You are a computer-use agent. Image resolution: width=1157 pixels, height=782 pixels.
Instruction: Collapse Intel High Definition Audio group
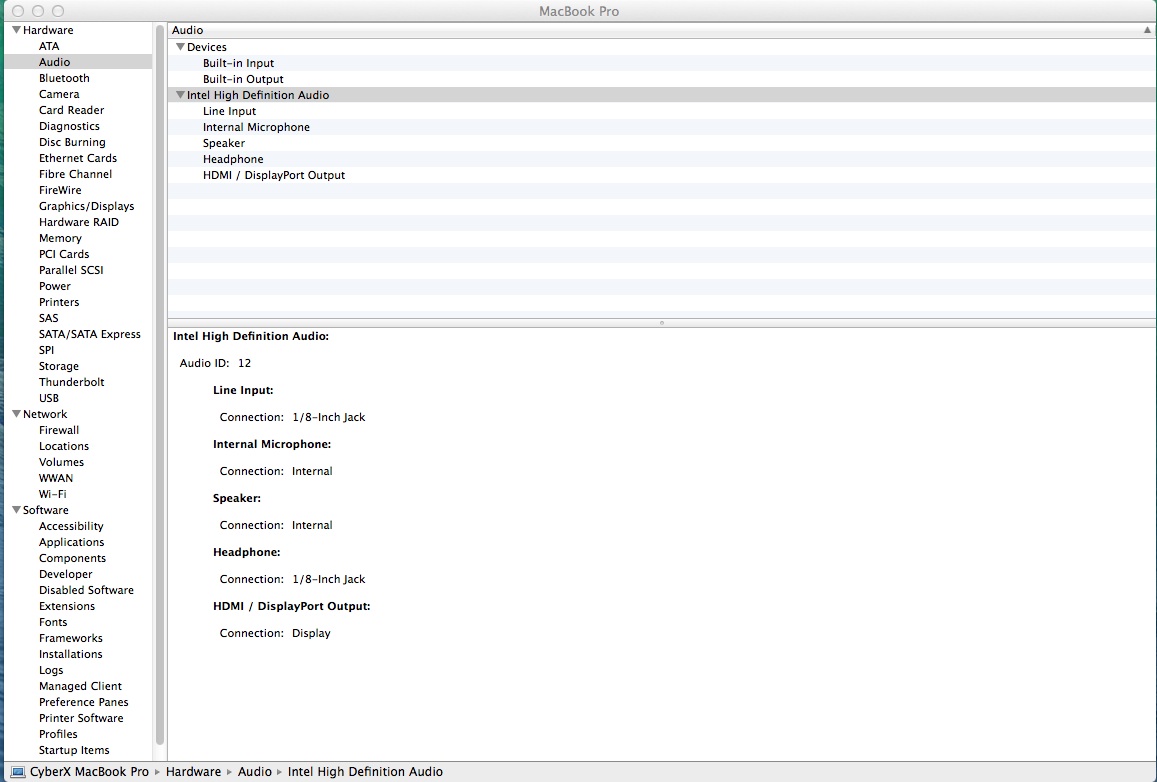click(x=180, y=95)
